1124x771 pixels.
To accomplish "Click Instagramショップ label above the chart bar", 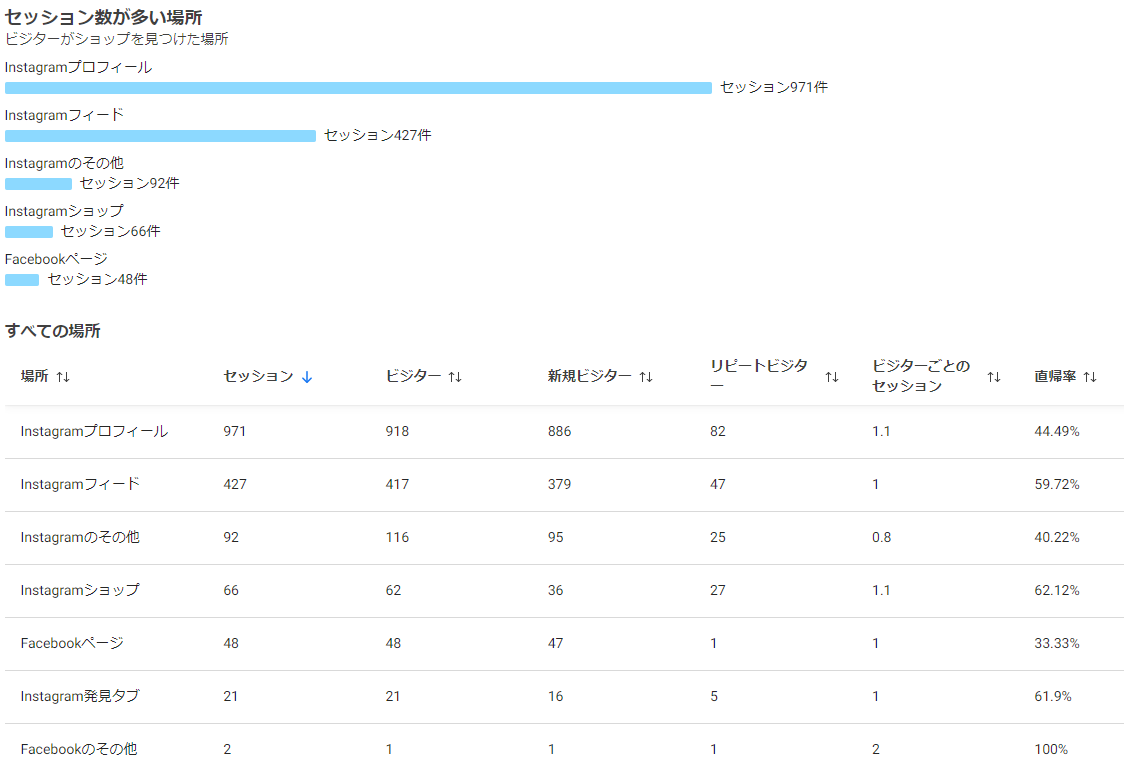I will (65, 211).
